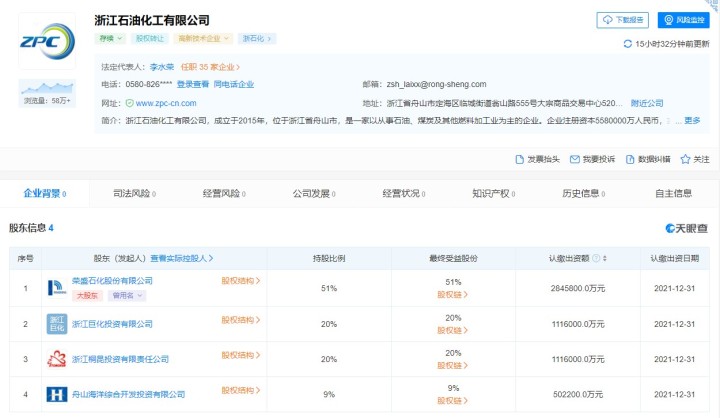Expand the 曾用名 dropdown for 荣盛石化
The width and height of the screenshot is (720, 418).
click(127, 296)
